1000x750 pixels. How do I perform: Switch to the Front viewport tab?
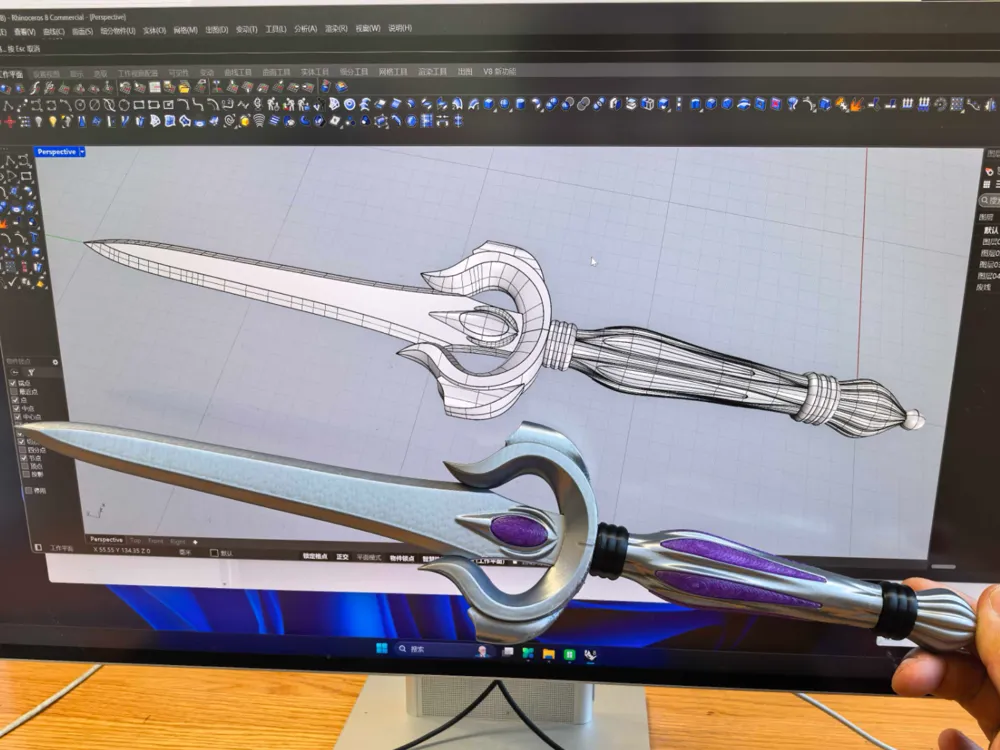(156, 541)
